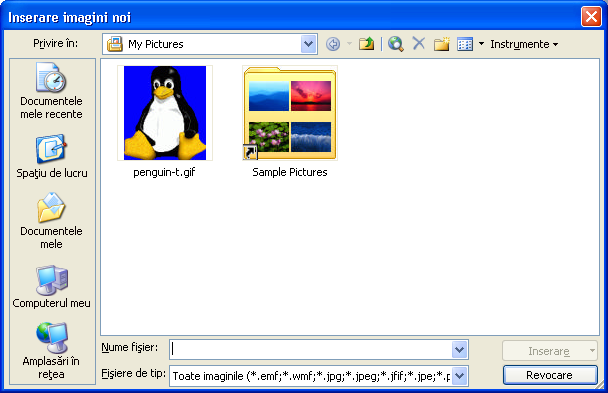This screenshot has height=393, width=608.
Task: Expand the Inserare button dropdown arrow
Action: click(592, 351)
